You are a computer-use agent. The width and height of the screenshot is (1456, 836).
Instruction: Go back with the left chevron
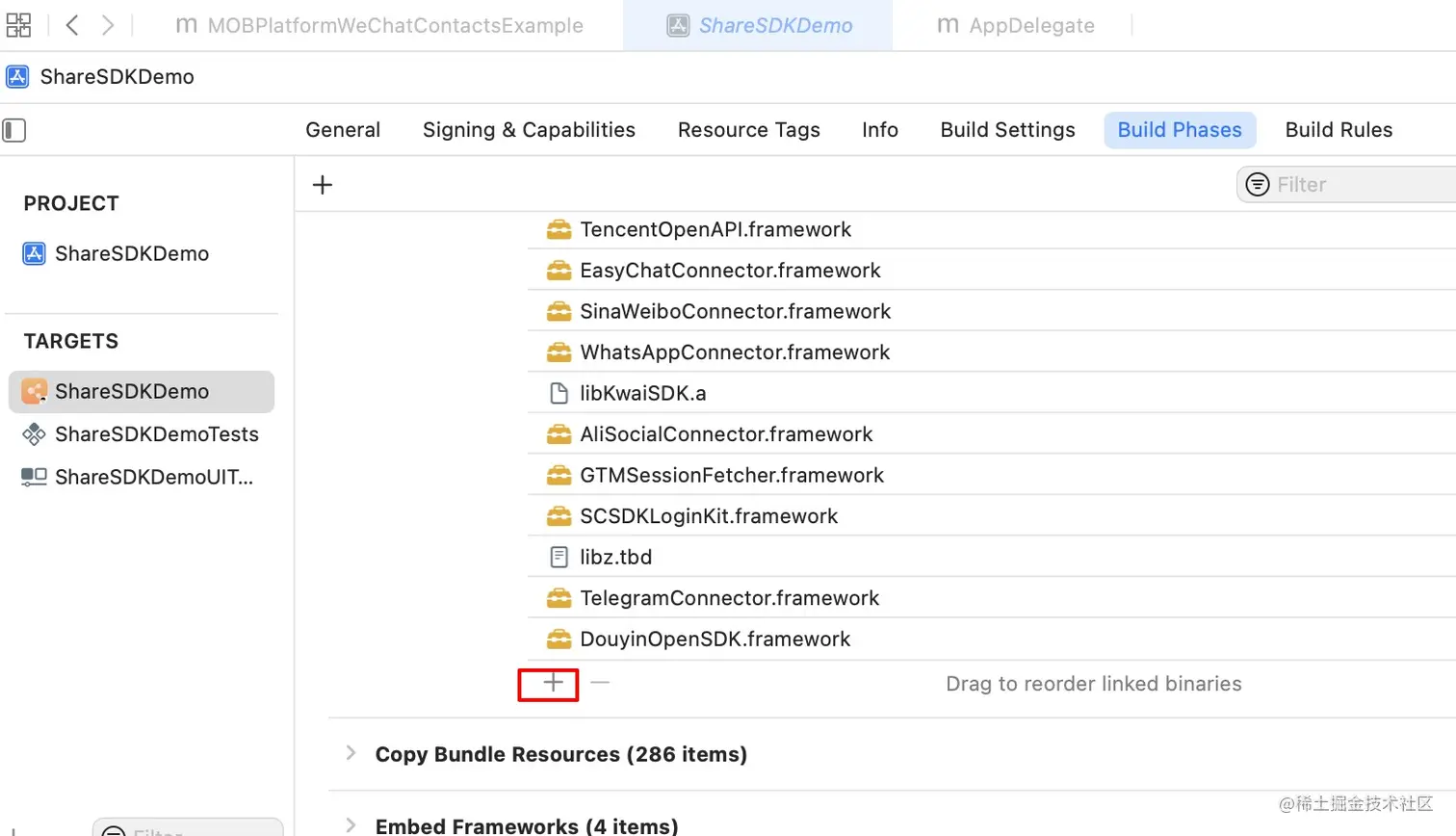[x=72, y=25]
